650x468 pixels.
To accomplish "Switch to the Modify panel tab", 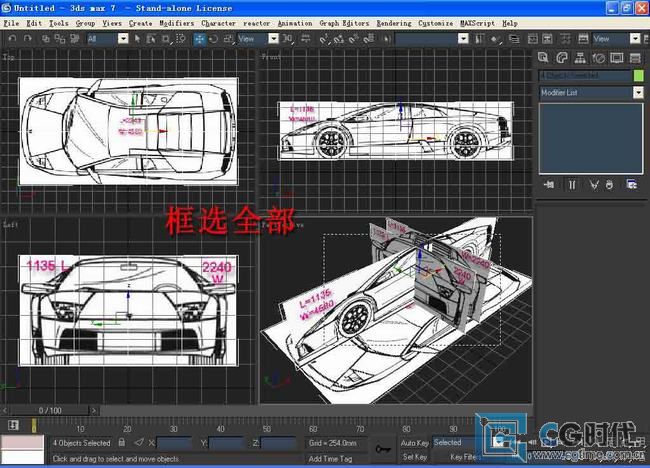I will (x=561, y=58).
